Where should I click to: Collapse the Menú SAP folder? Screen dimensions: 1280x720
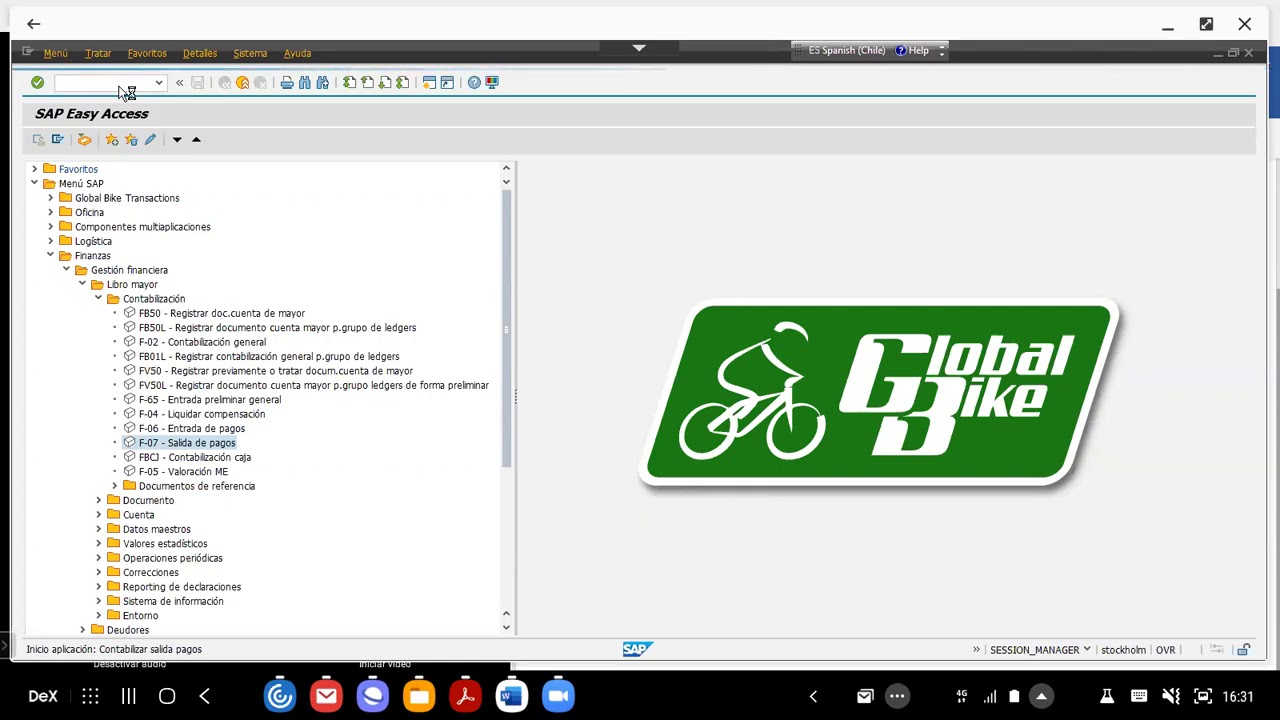point(35,184)
